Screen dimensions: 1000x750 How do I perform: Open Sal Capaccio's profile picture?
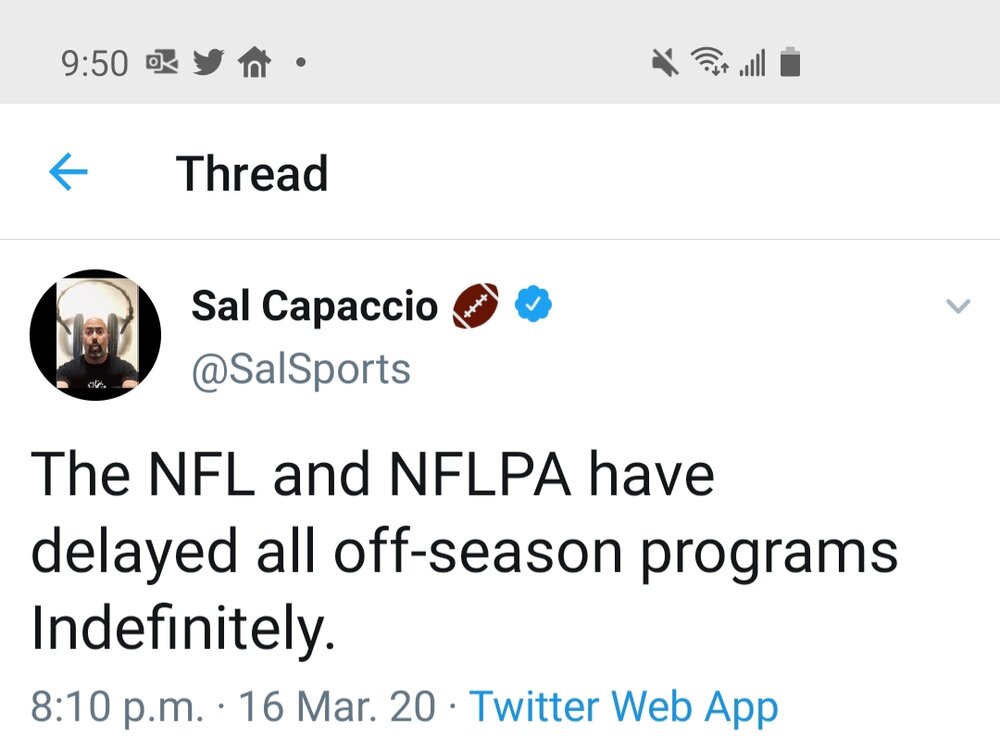(95, 335)
